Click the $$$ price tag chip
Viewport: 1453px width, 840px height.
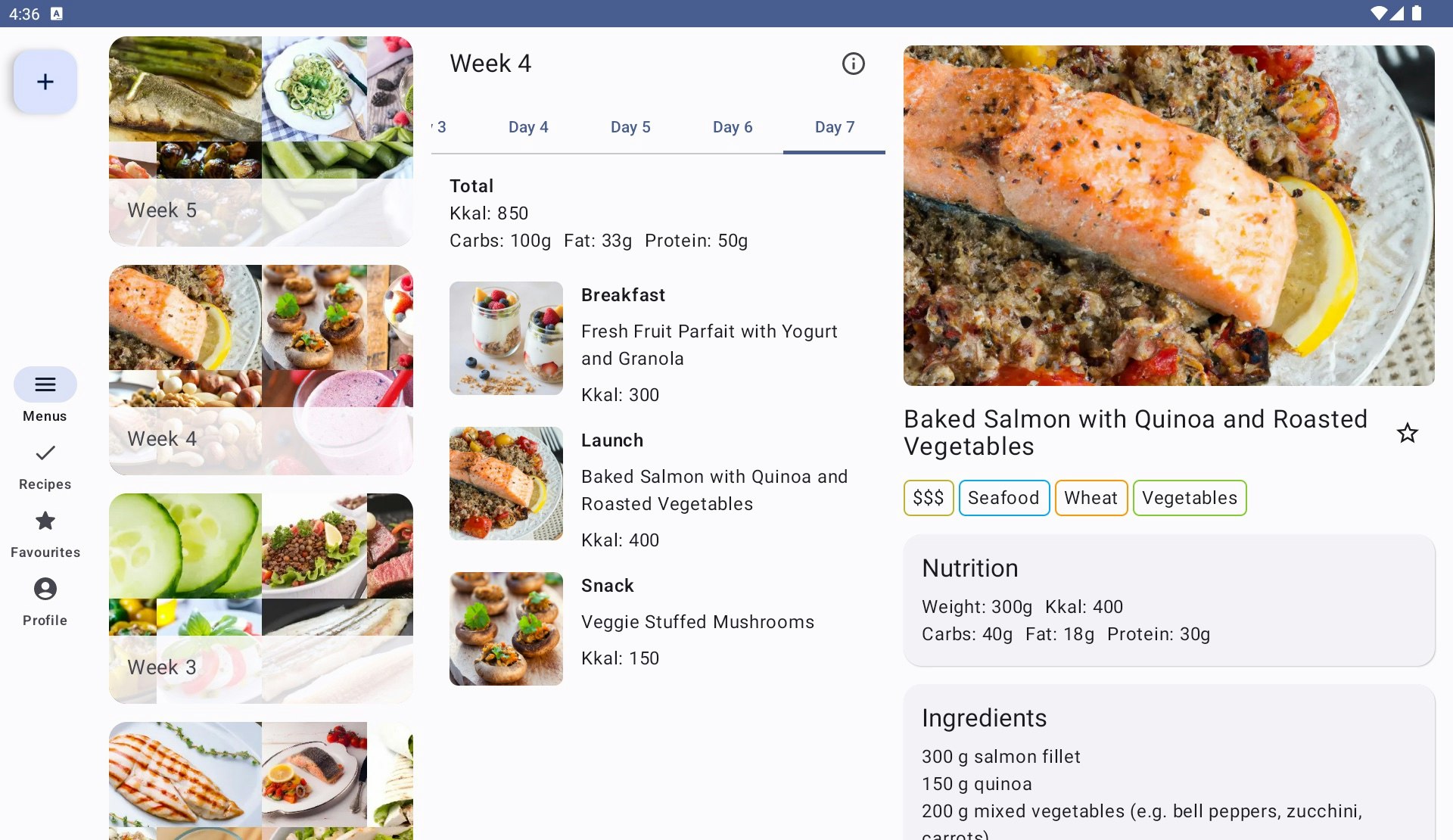tap(929, 498)
